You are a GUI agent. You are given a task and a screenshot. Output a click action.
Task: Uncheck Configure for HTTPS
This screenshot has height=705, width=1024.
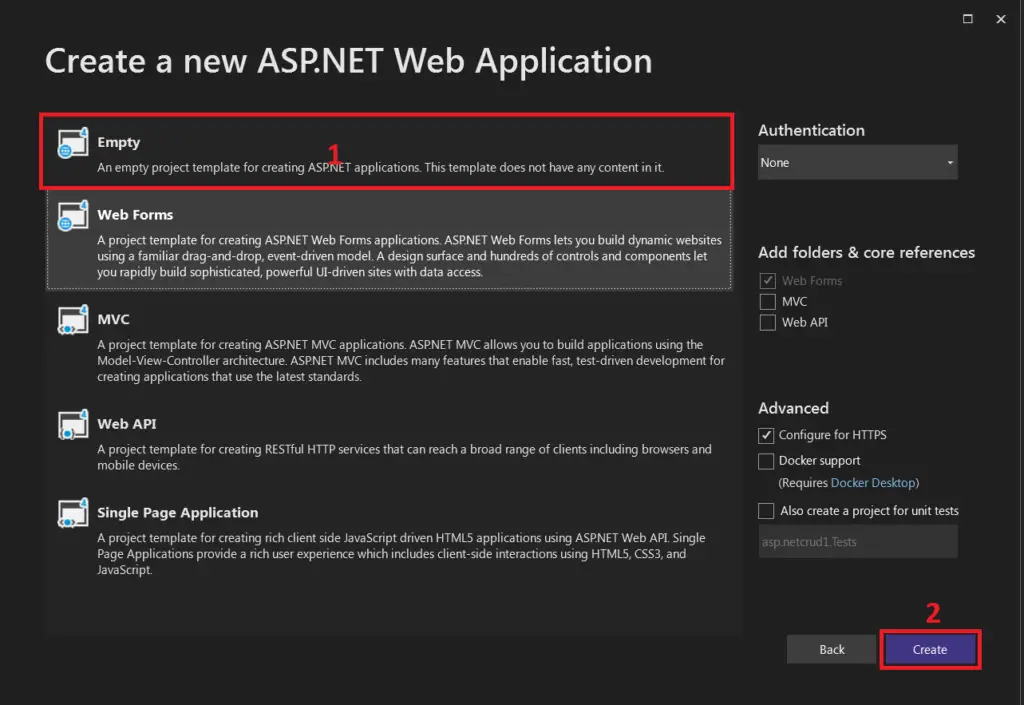pos(766,435)
